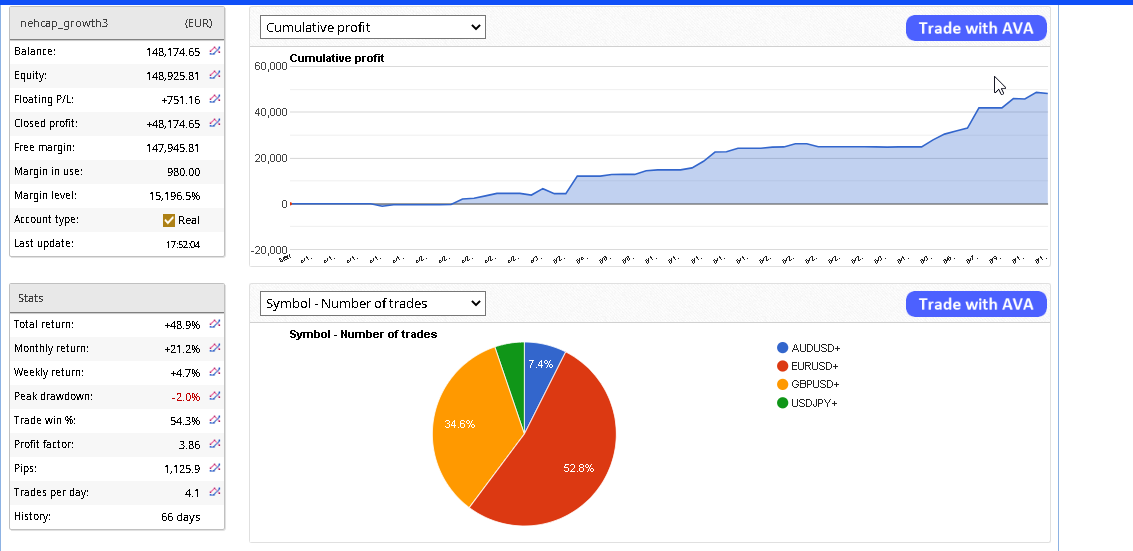Select the orange GBPUSD+ legend marker
Screen dimensions: 1133x551
(x=782, y=384)
